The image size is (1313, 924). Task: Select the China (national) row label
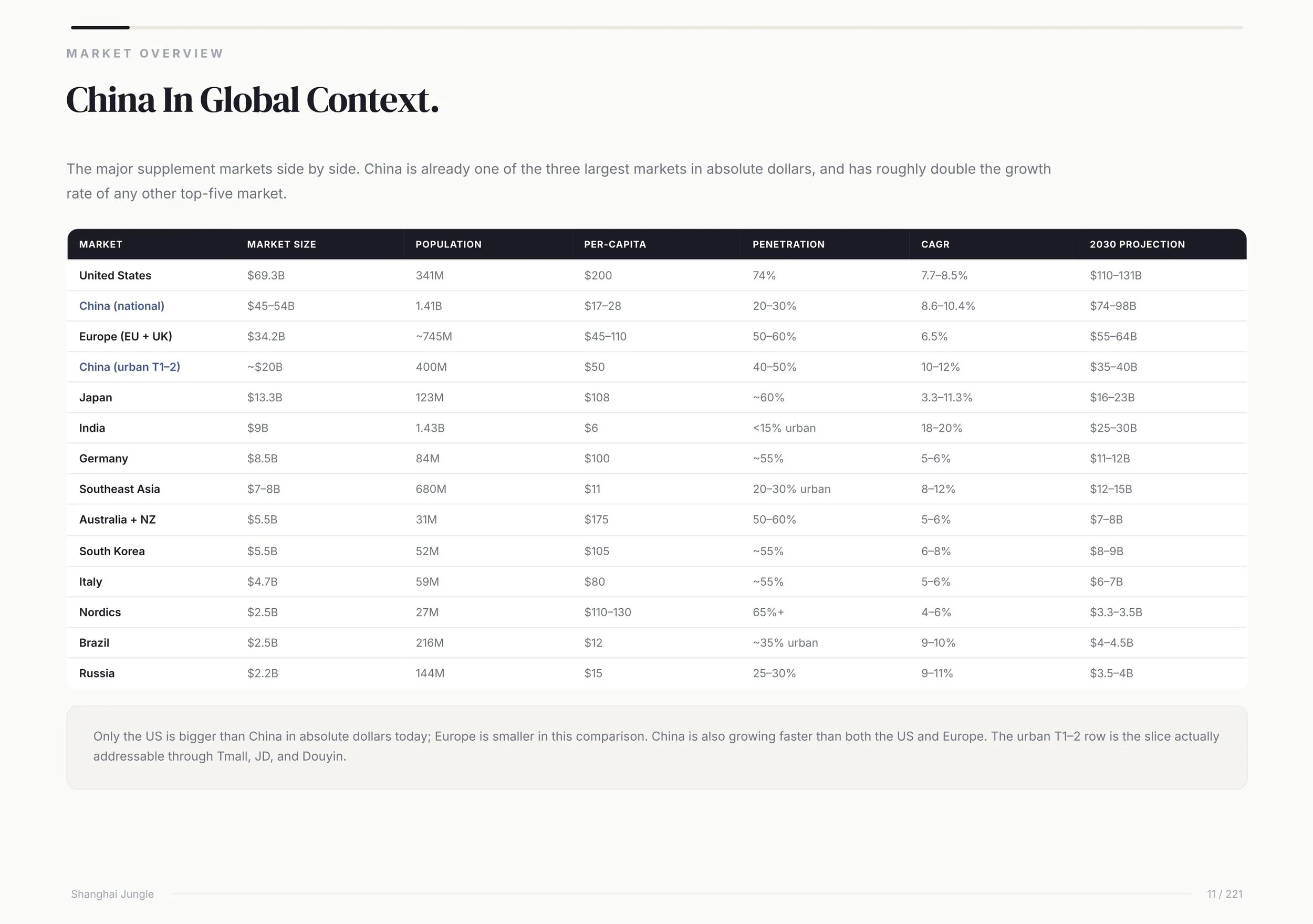point(122,306)
